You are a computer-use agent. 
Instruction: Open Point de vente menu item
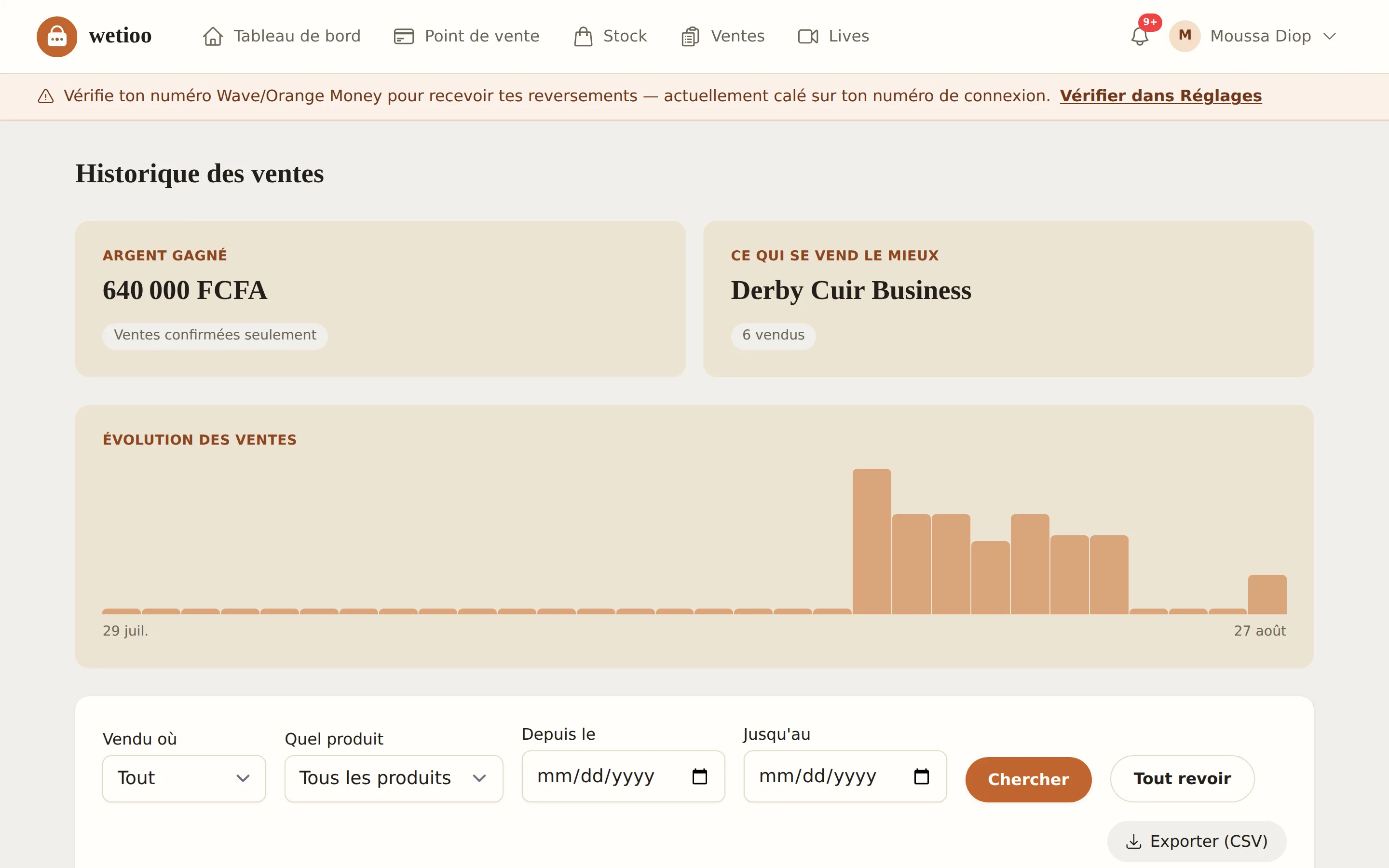coord(467,36)
